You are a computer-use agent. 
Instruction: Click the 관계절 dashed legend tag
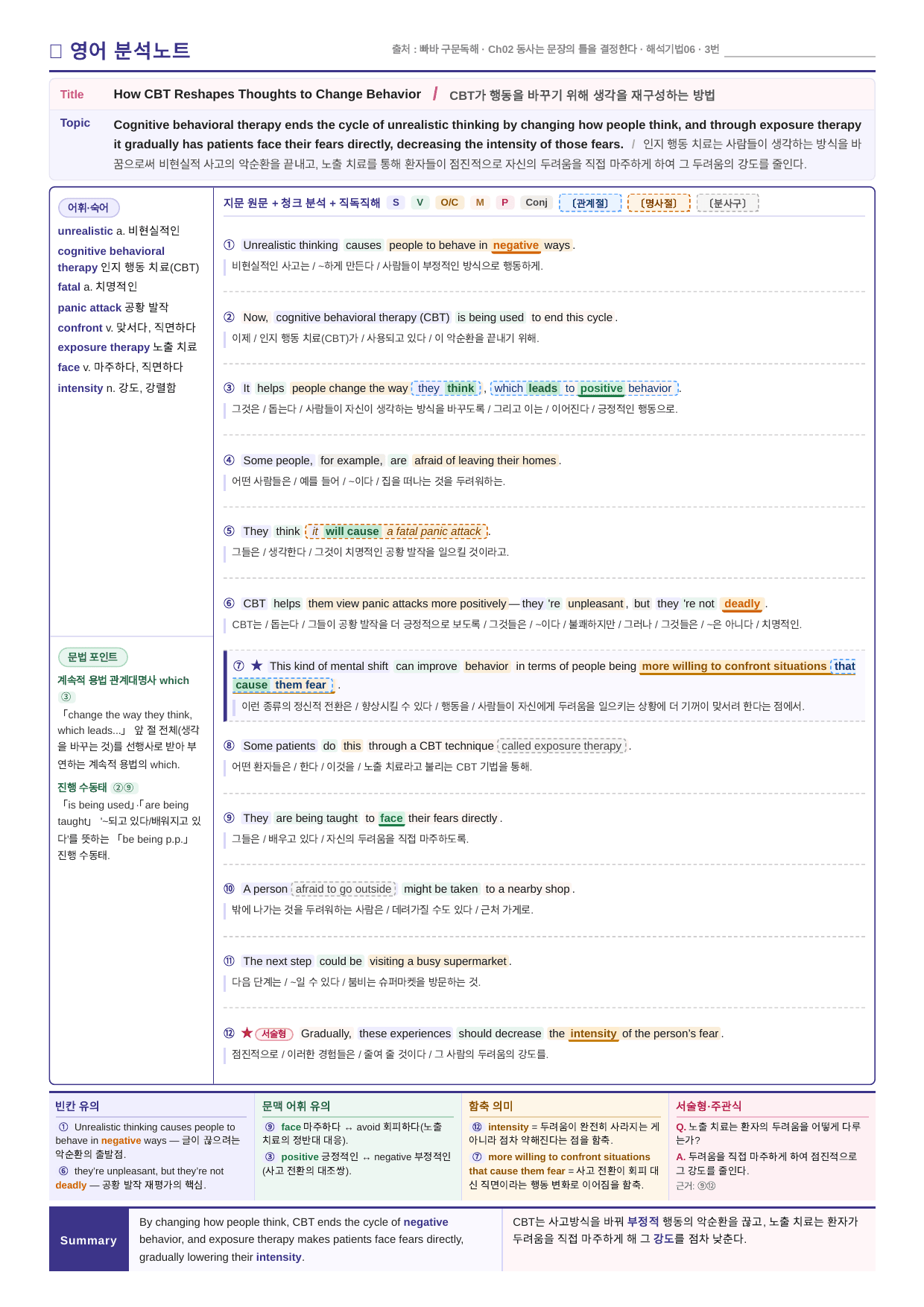tap(590, 203)
